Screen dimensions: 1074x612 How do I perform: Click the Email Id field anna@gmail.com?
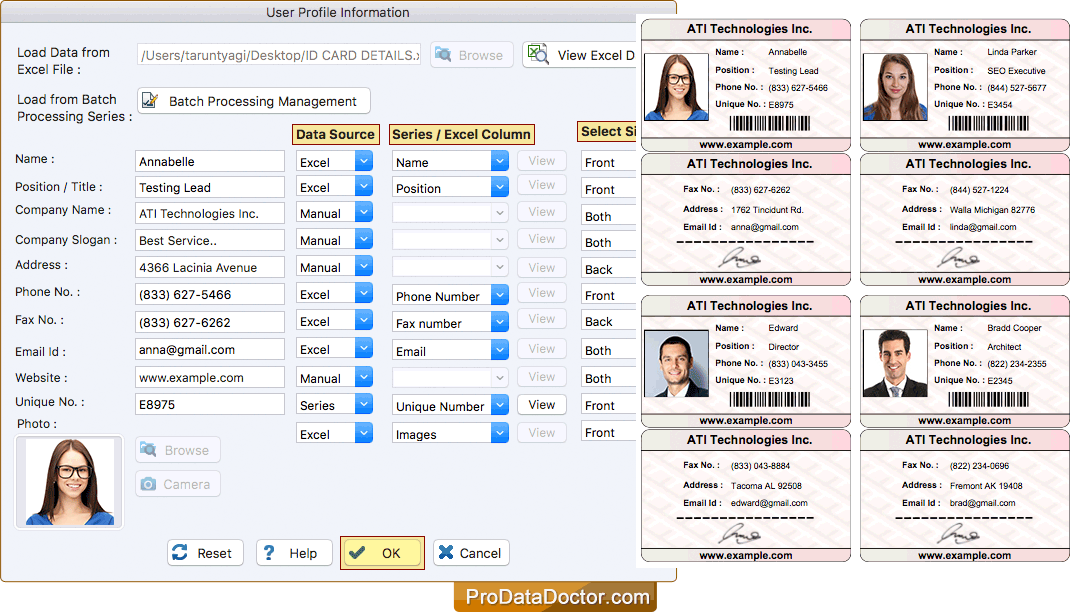(x=210, y=349)
